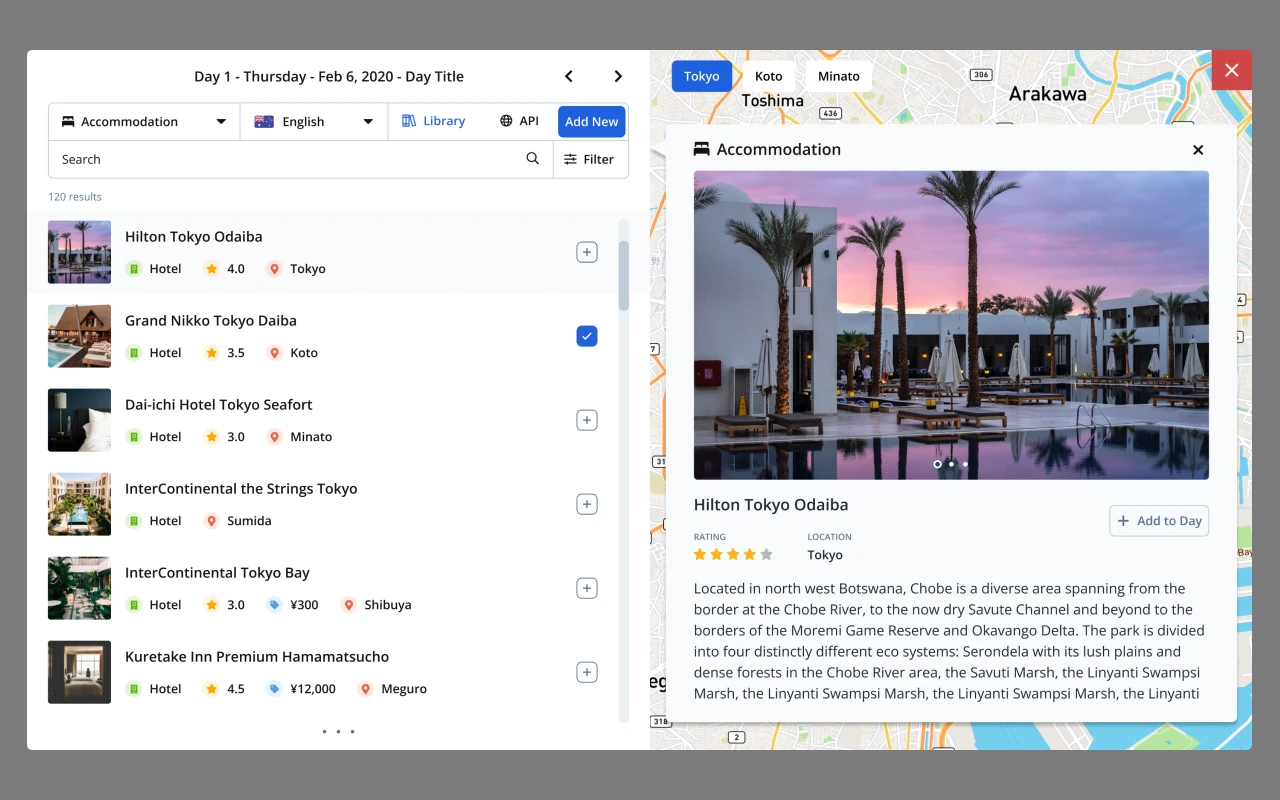
Task: Click hotel type icon for Hilton Tokyo Odaiba
Action: 133,269
